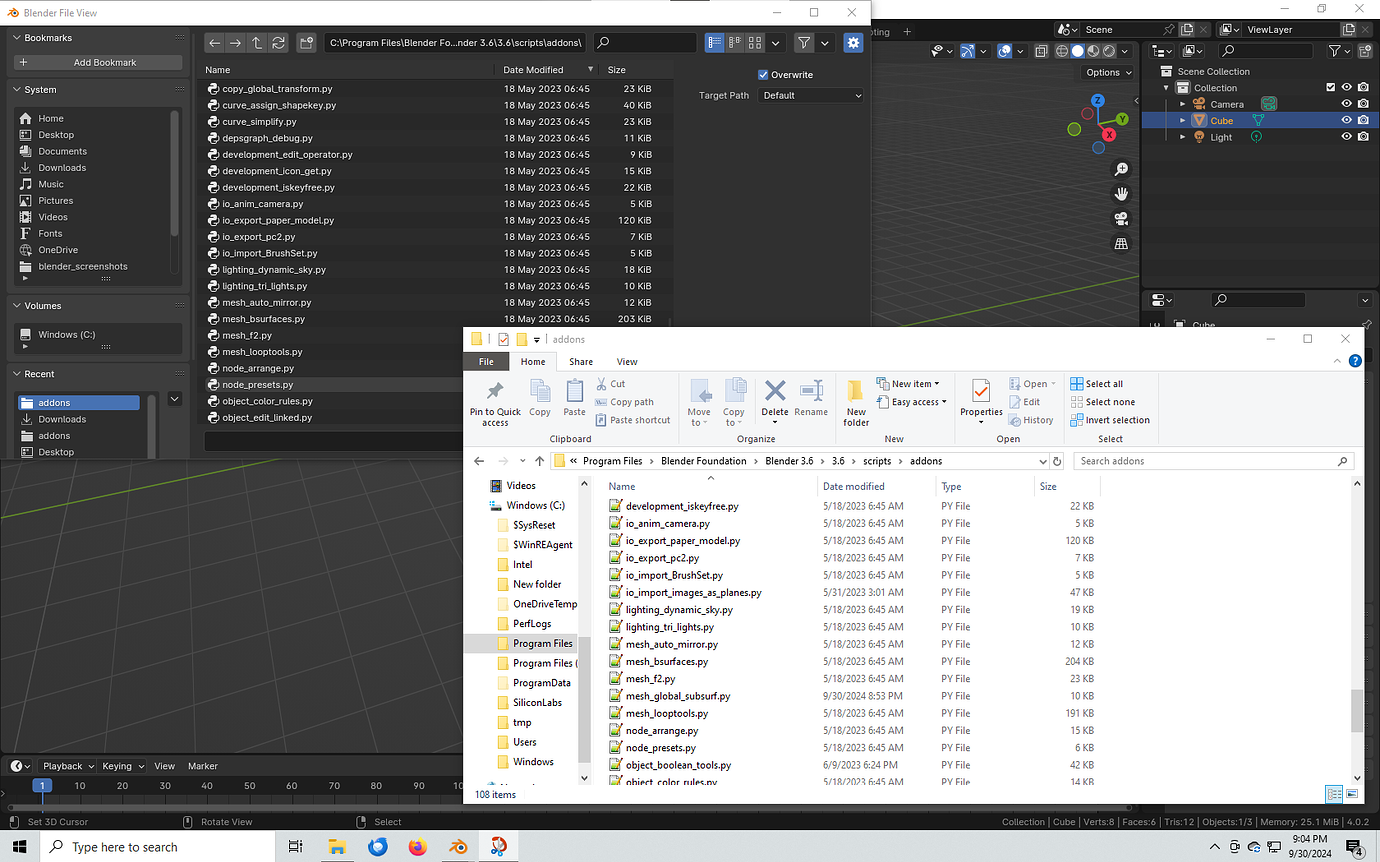Hide Cube in viewport via eye icon
The image size is (1380, 862).
(1346, 120)
